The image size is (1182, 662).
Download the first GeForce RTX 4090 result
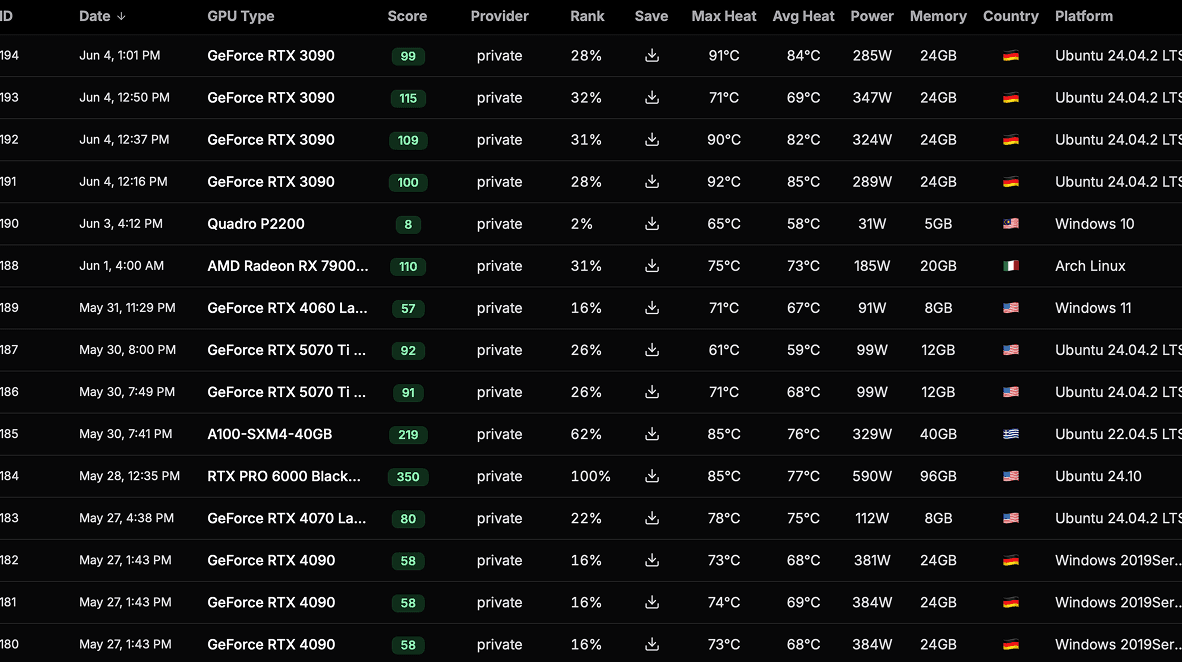[652, 561]
